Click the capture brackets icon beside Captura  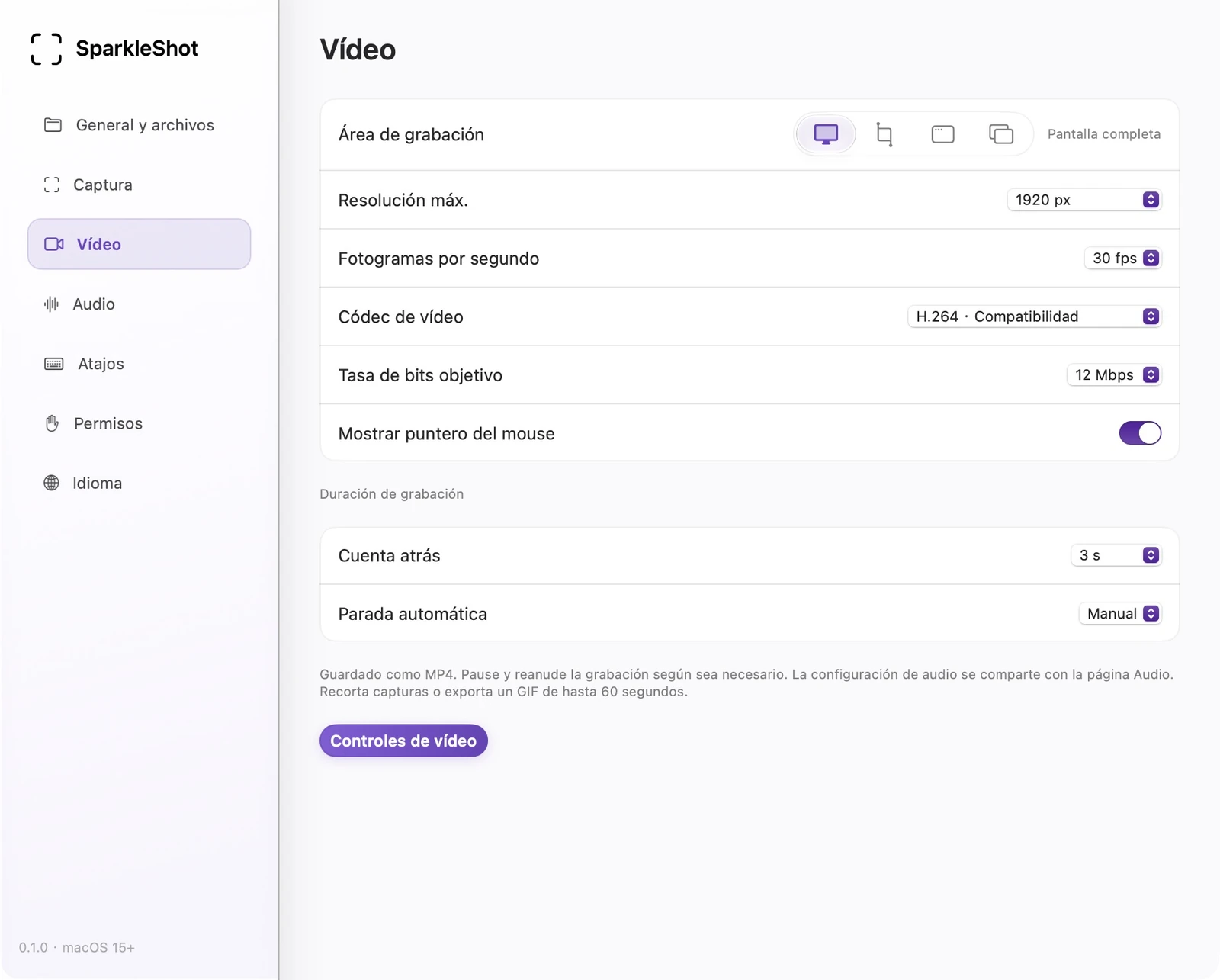click(x=52, y=185)
